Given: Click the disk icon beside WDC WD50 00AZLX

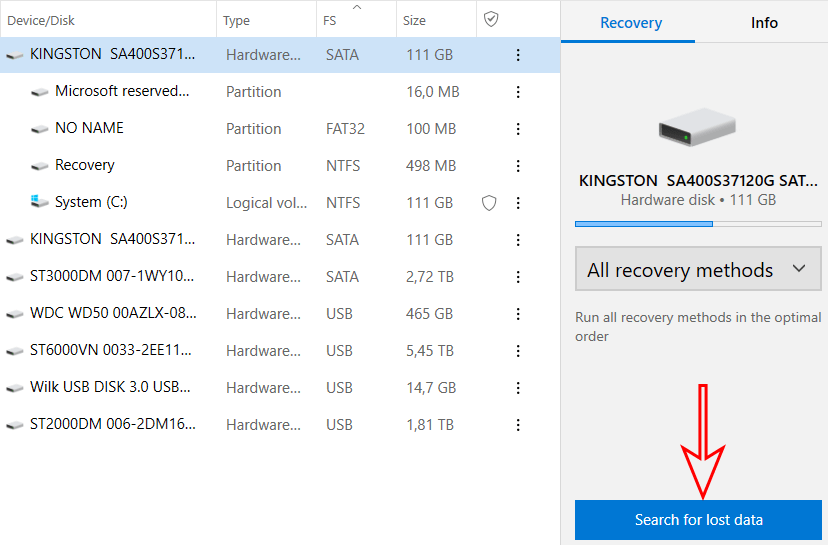Looking at the screenshot, I should (x=14, y=314).
